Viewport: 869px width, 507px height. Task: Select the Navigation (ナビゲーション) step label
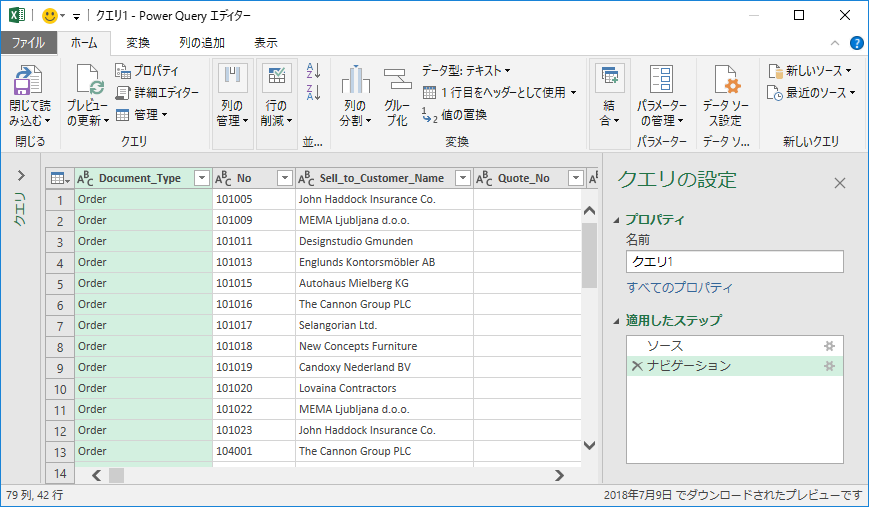689,366
